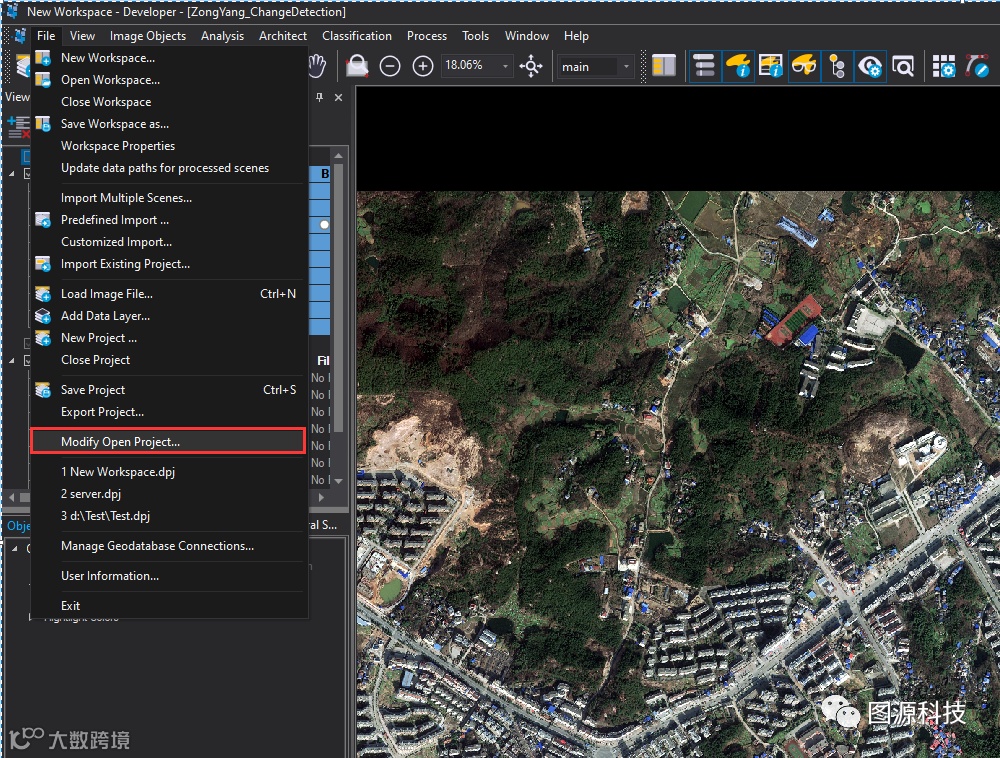The image size is (1000, 758).
Task: Open the Classification menu
Action: coord(356,36)
